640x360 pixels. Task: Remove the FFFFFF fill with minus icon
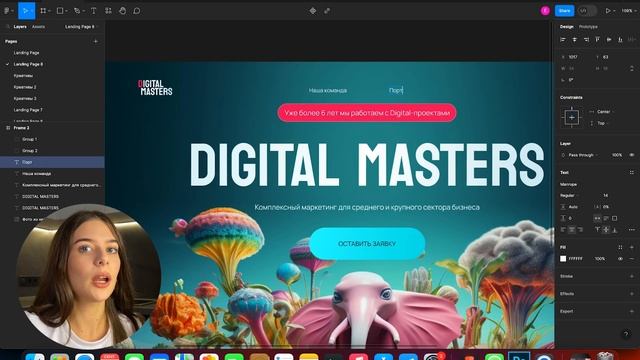pyautogui.click(x=632, y=259)
